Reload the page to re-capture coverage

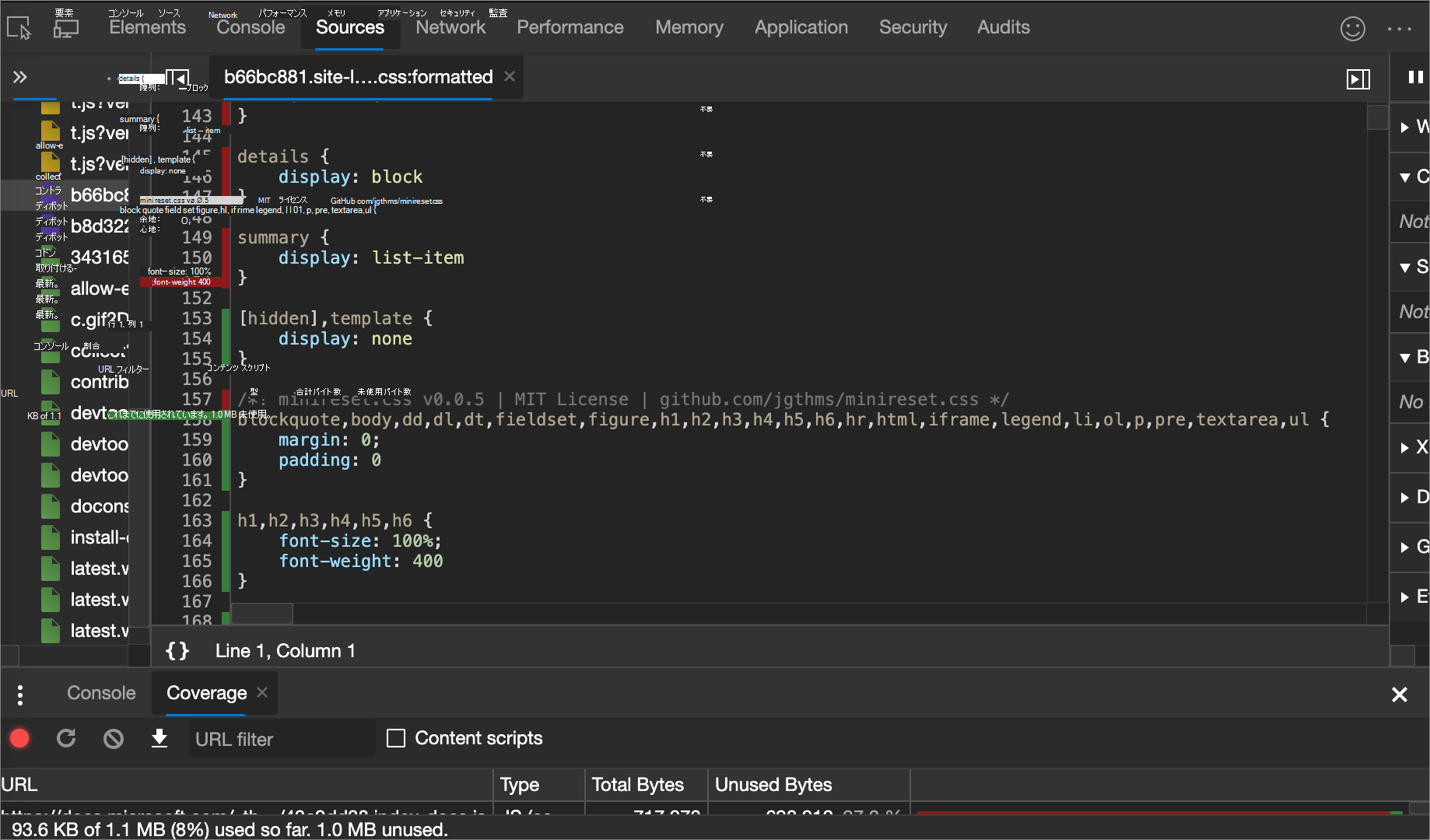point(66,738)
